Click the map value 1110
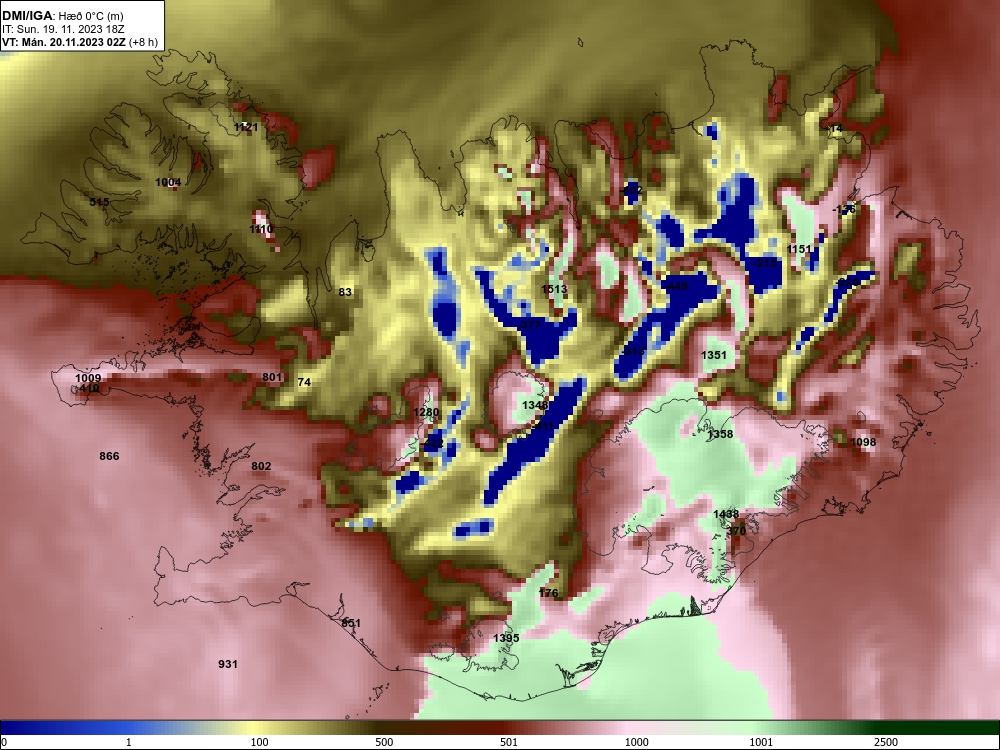This screenshot has width=1000, height=750. pyautogui.click(x=261, y=229)
